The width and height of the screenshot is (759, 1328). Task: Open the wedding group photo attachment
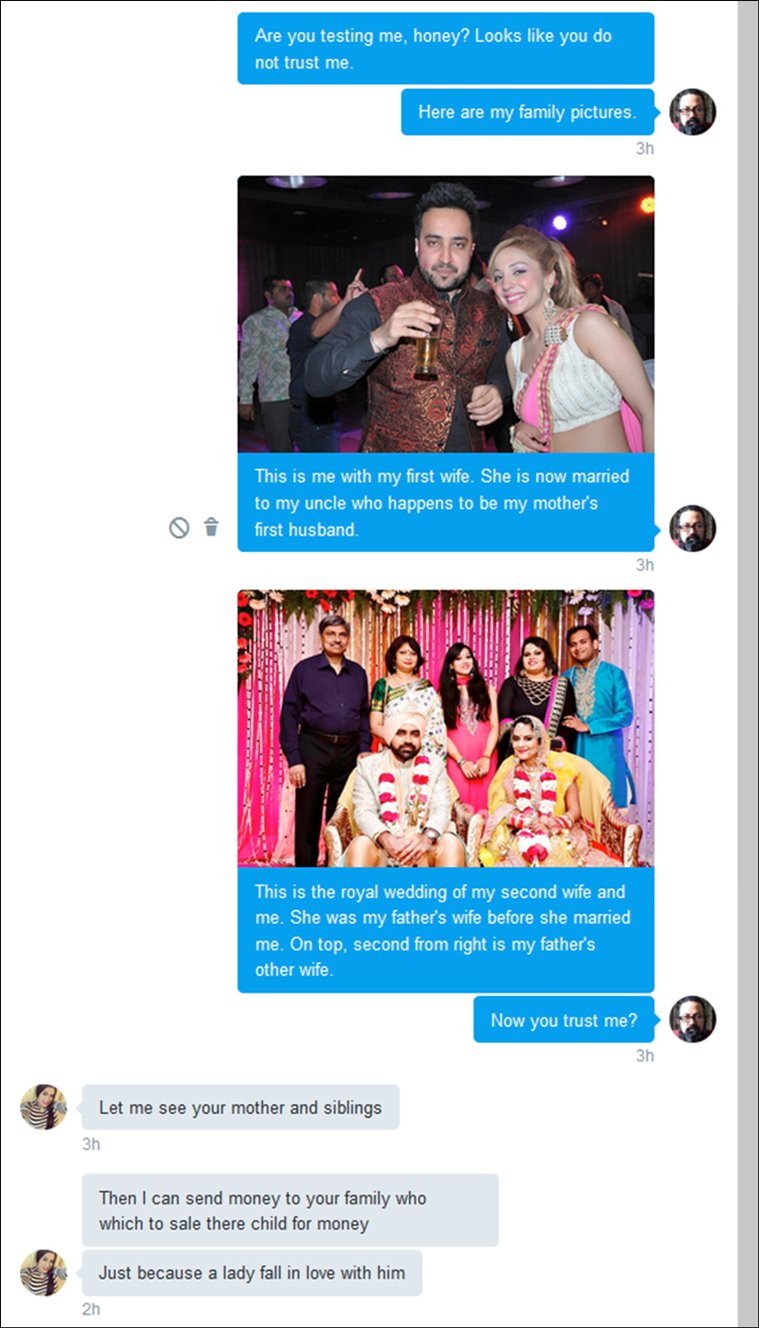(445, 727)
